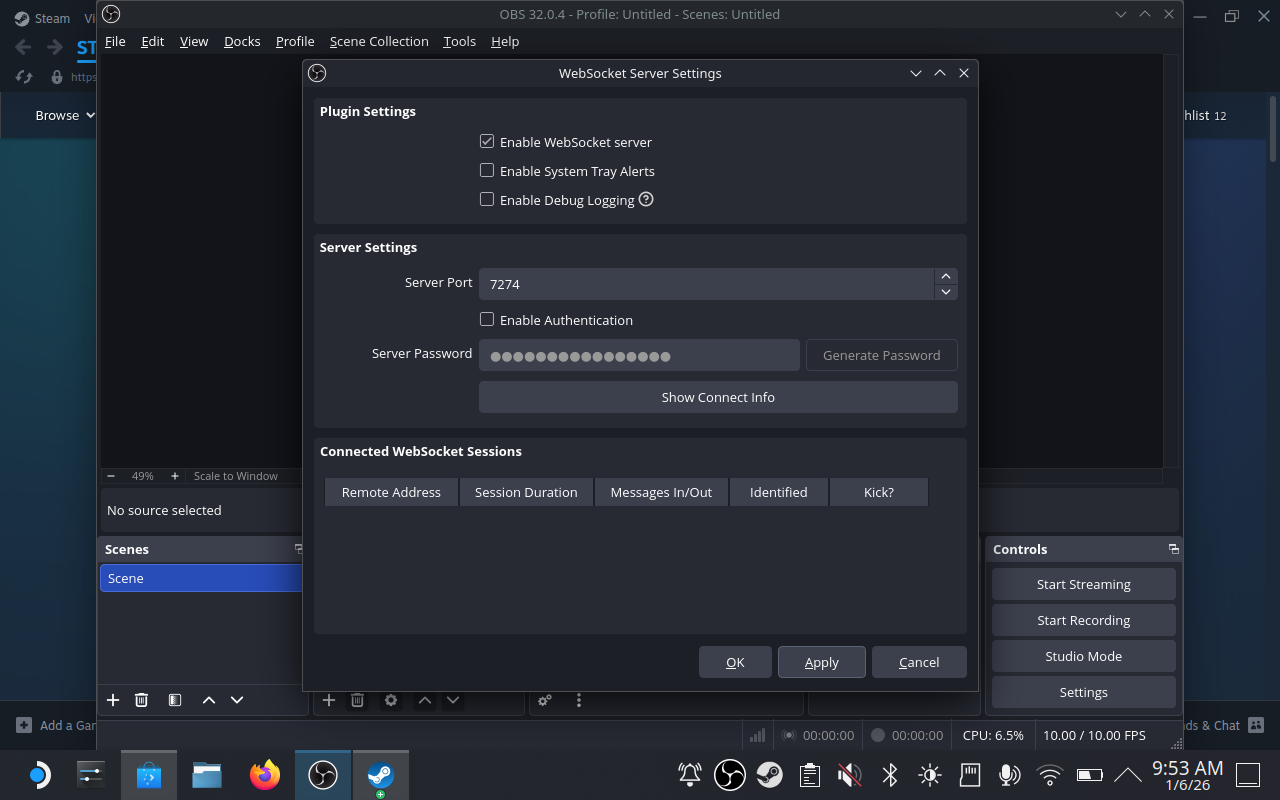Viewport: 1280px width, 800px height.
Task: Uncheck Enable WebSocket server
Action: pos(487,141)
